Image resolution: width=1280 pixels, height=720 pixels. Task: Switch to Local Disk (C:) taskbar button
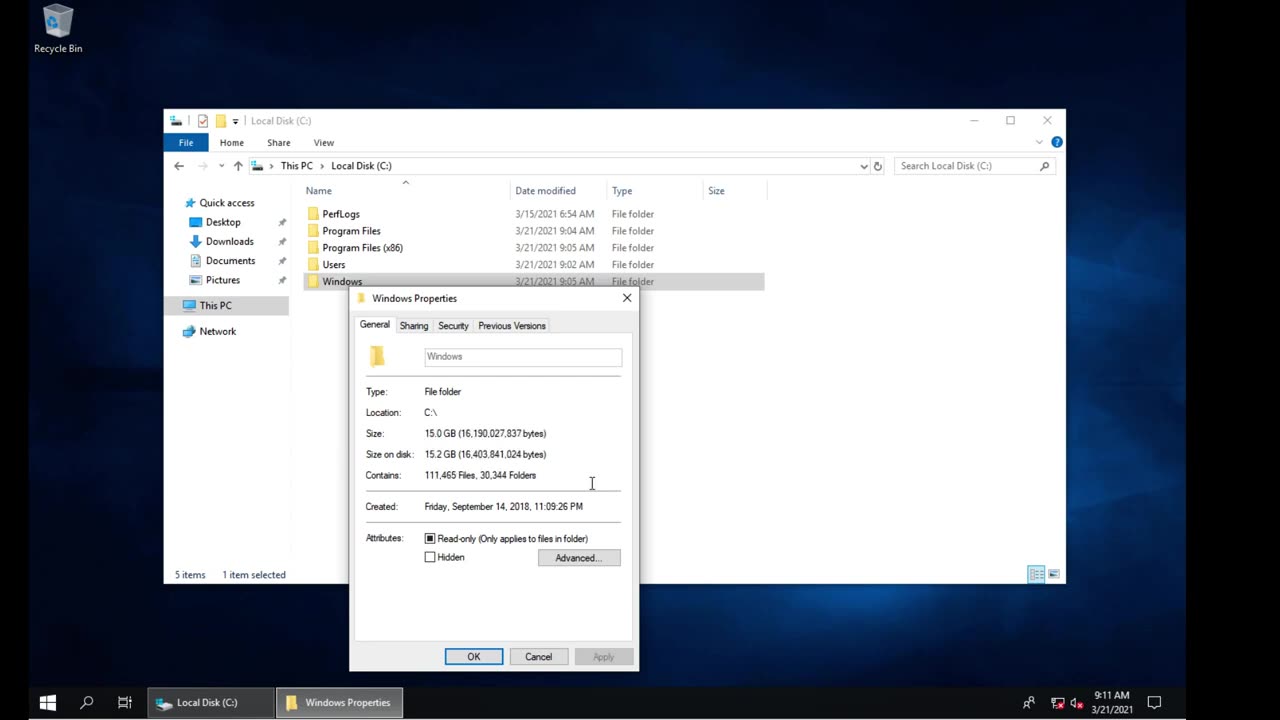point(211,702)
